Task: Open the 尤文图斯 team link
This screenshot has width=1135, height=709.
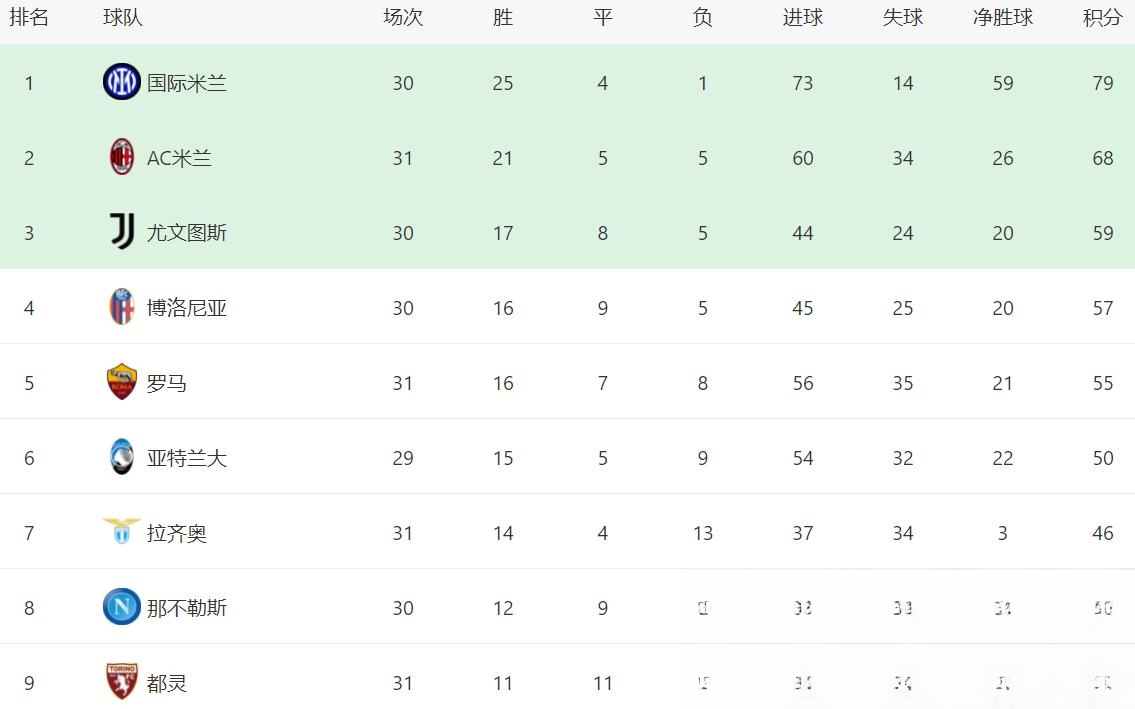Action: 187,233
